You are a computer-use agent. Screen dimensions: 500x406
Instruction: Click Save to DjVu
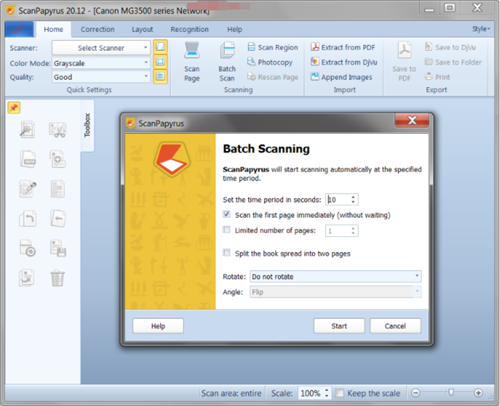coord(450,47)
